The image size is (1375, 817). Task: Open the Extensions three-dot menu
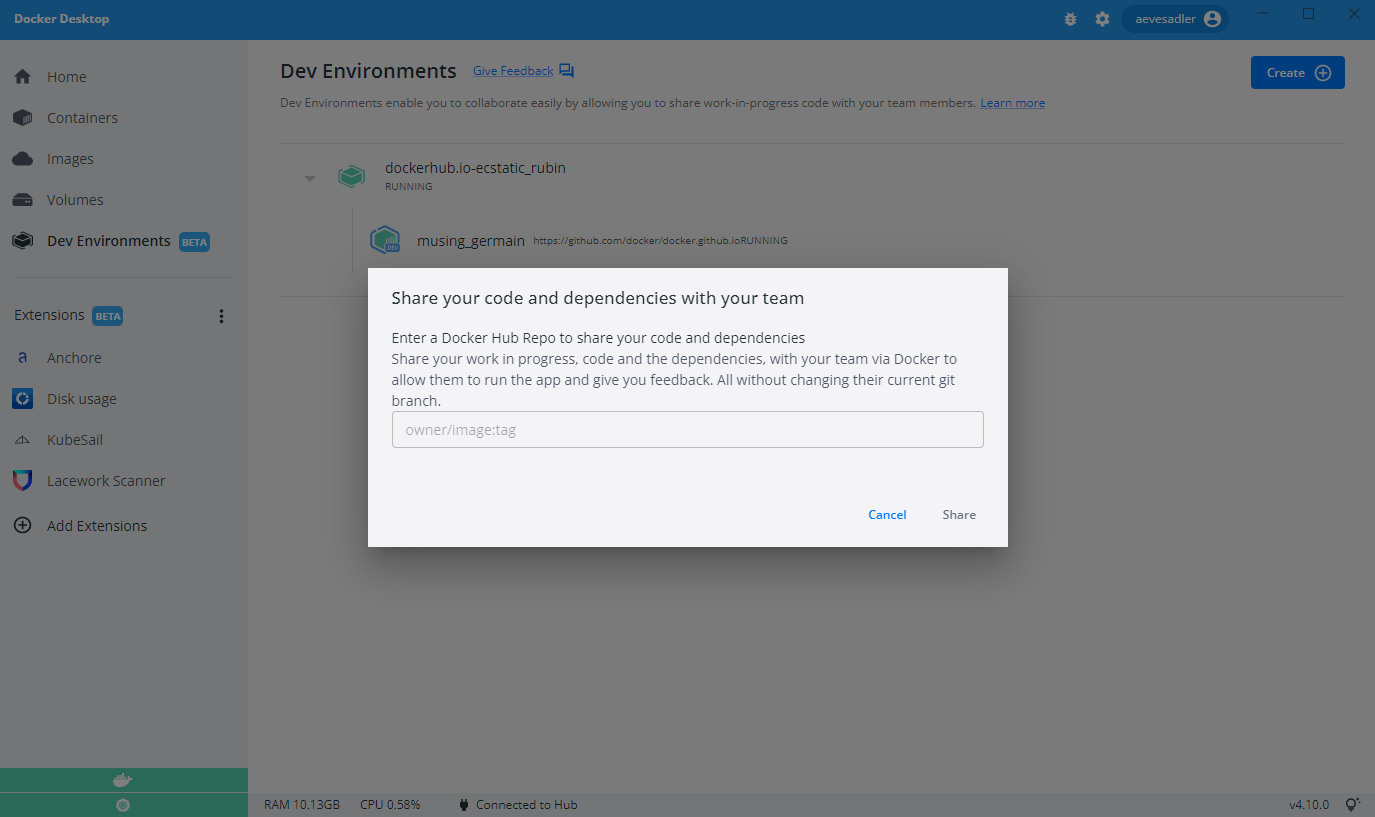click(221, 316)
